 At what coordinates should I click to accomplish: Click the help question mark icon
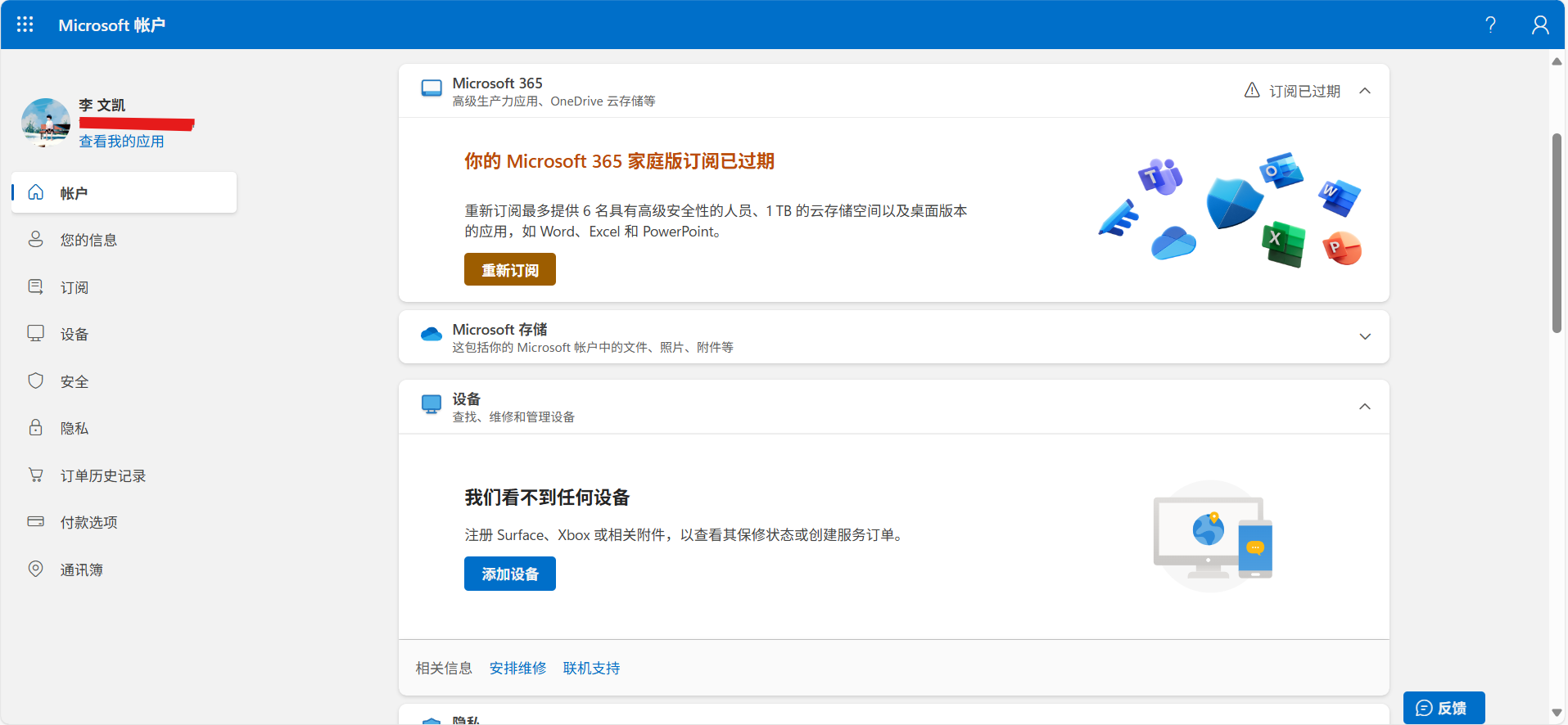point(1490,25)
